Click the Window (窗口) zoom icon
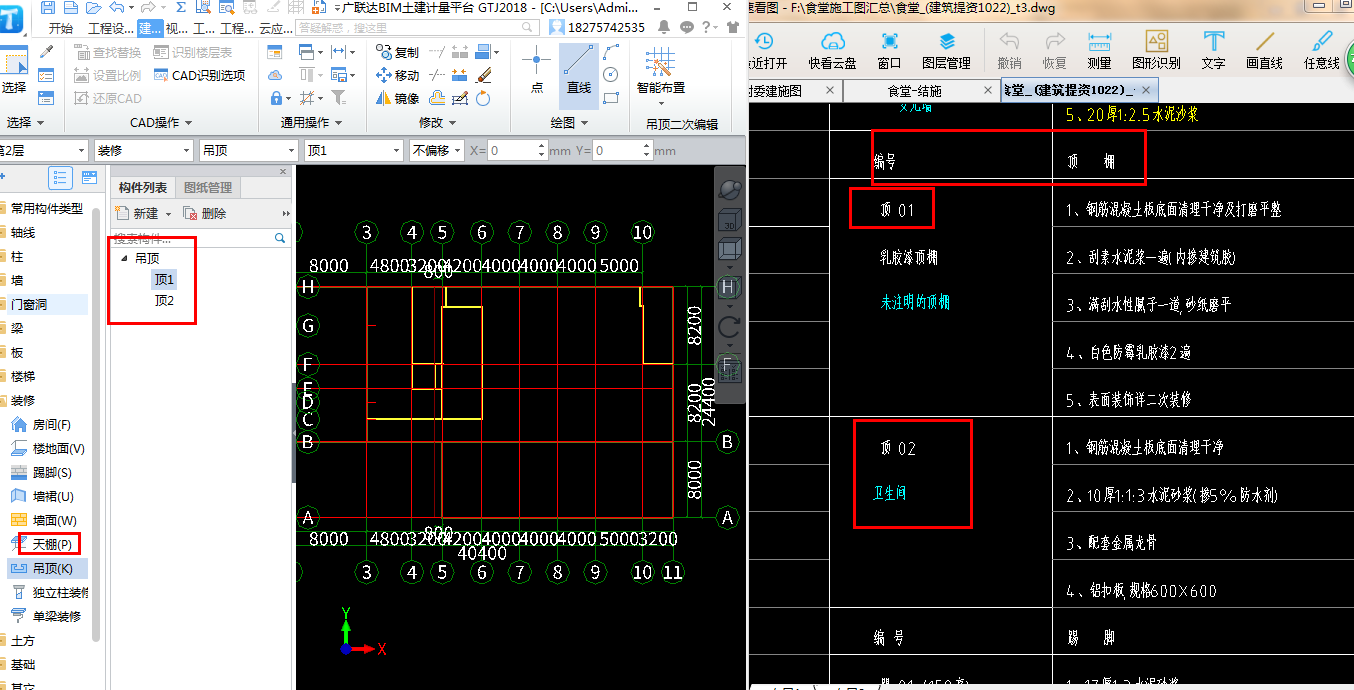The width and height of the screenshot is (1354, 690). click(x=889, y=50)
